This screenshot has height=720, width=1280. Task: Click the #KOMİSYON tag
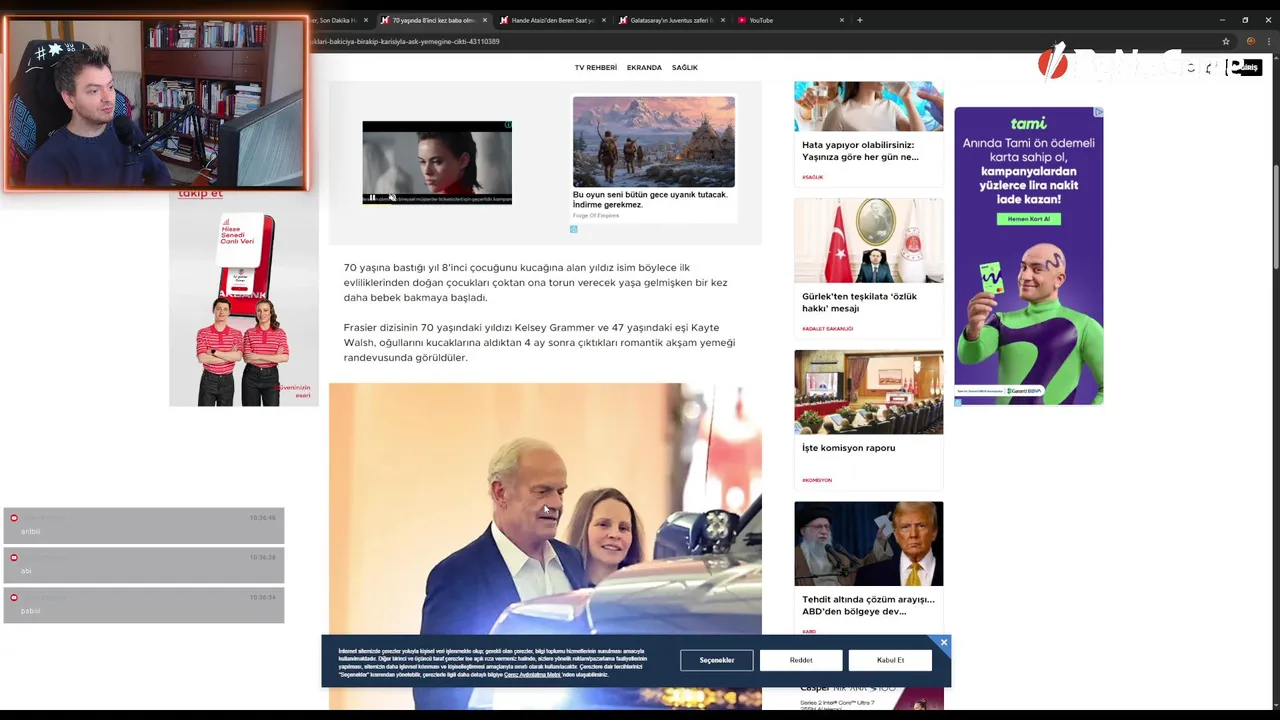[x=817, y=480]
